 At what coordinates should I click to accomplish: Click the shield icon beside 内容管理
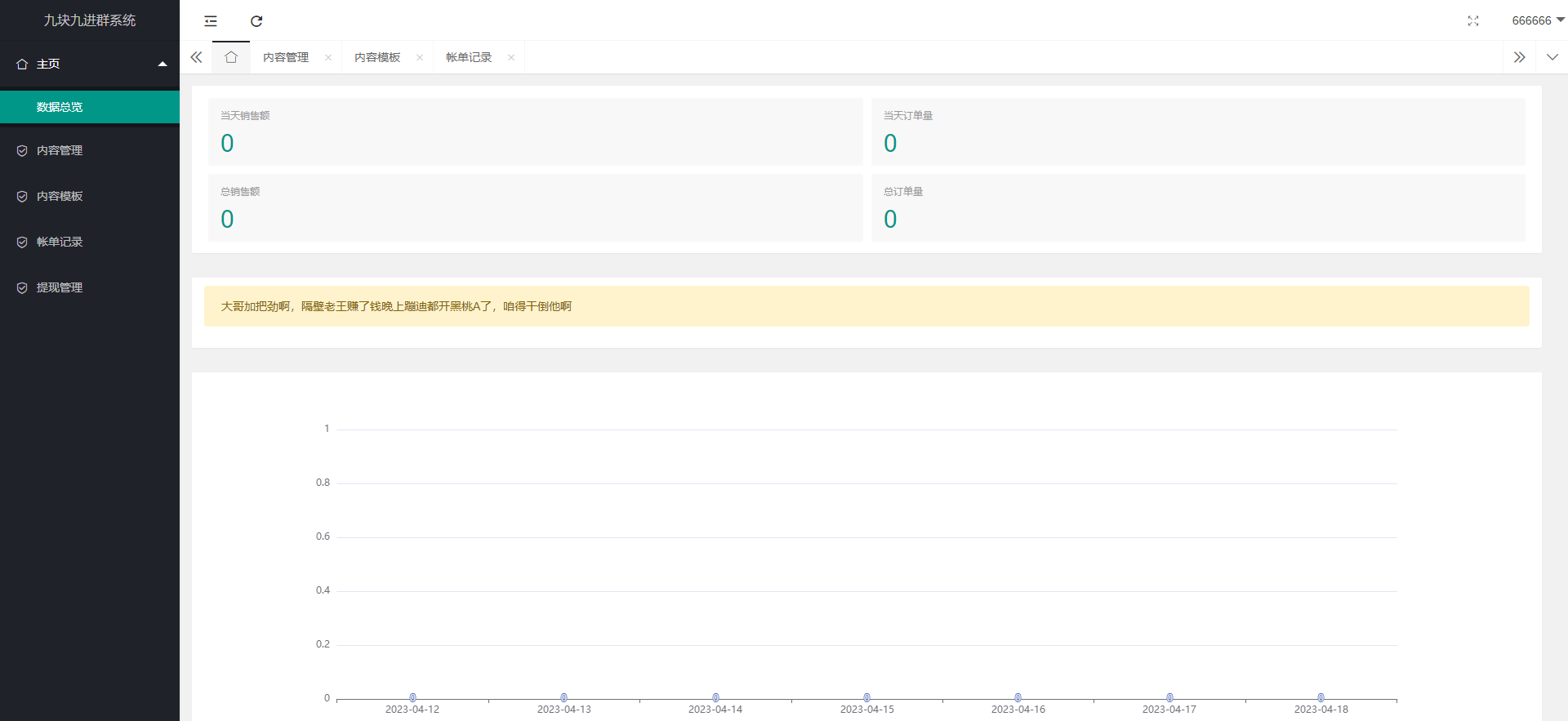(22, 150)
